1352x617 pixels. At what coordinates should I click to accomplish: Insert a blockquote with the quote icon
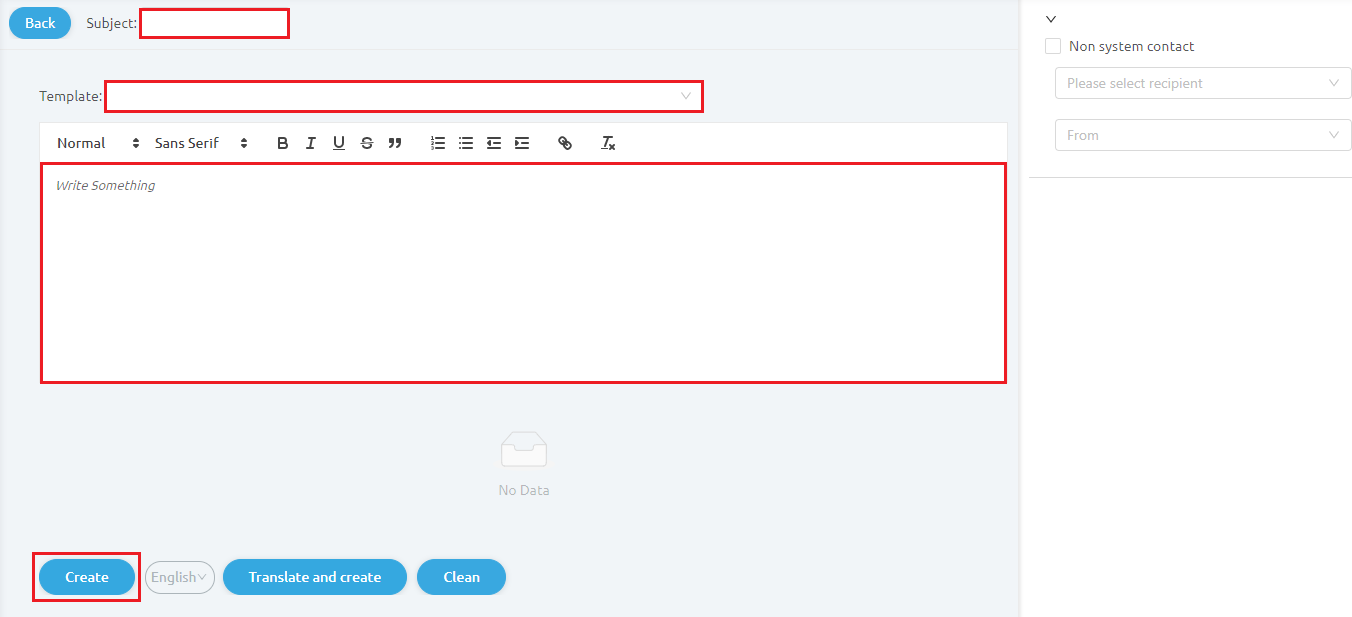click(x=395, y=143)
